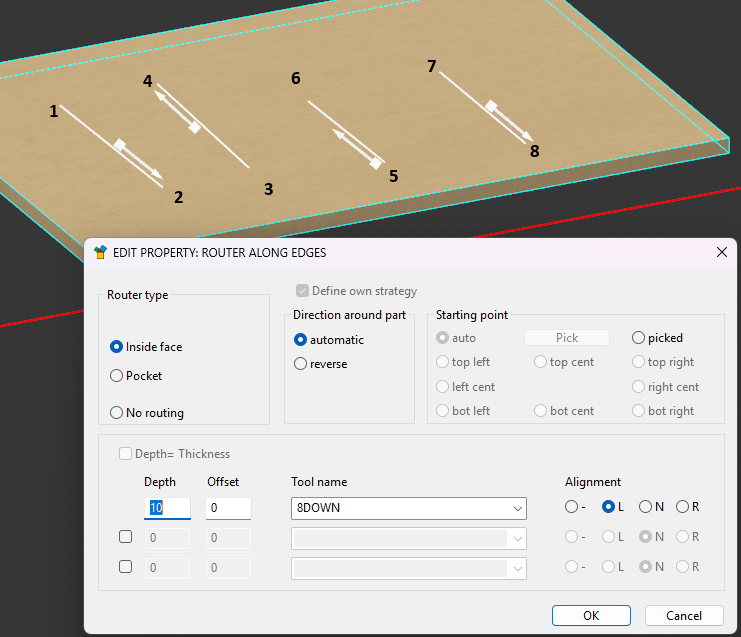741x637 pixels.
Task: Select the minus alignment option in first row
Action: pyautogui.click(x=572, y=507)
